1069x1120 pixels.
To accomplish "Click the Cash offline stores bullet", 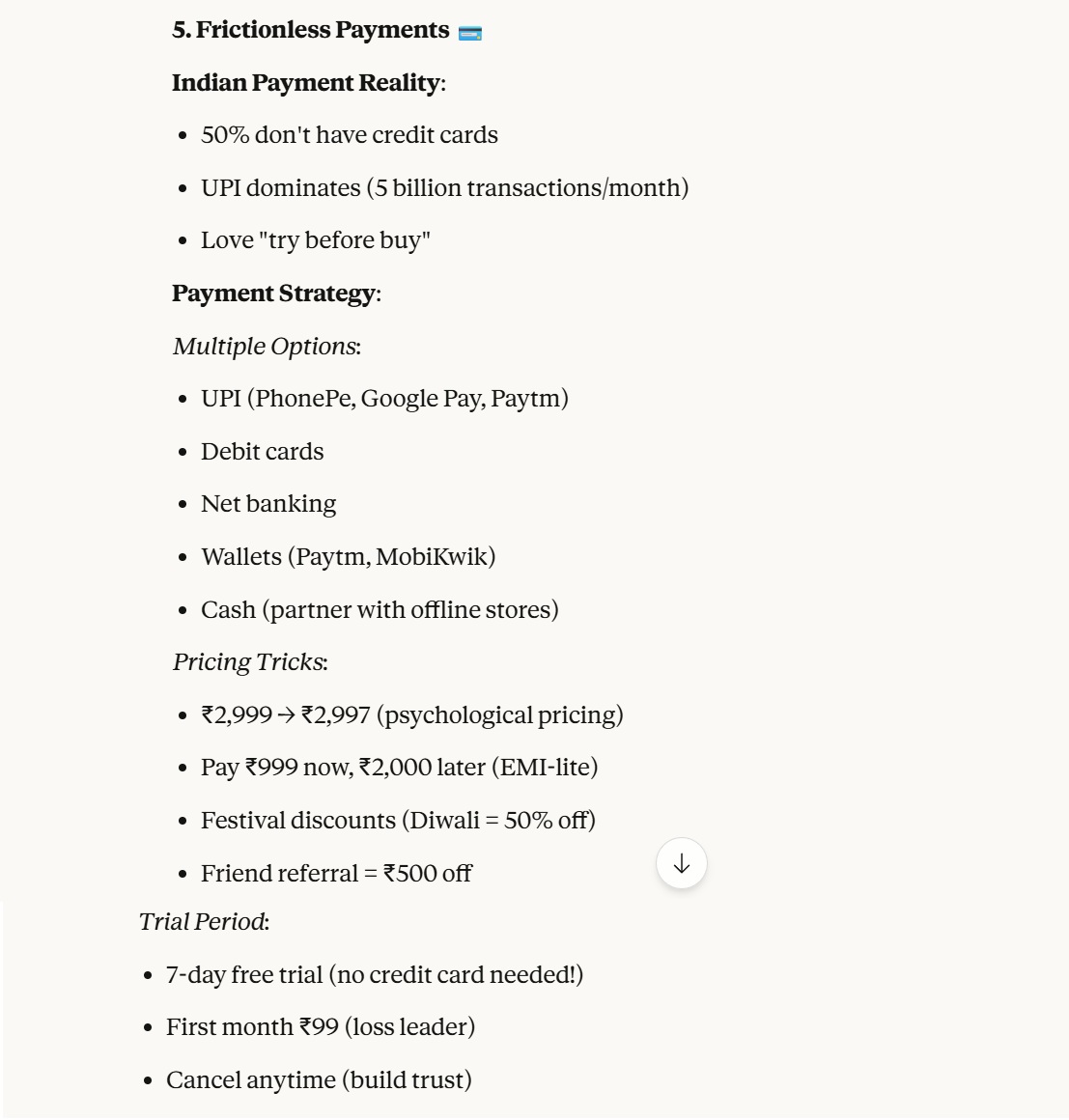I will pos(380,610).
